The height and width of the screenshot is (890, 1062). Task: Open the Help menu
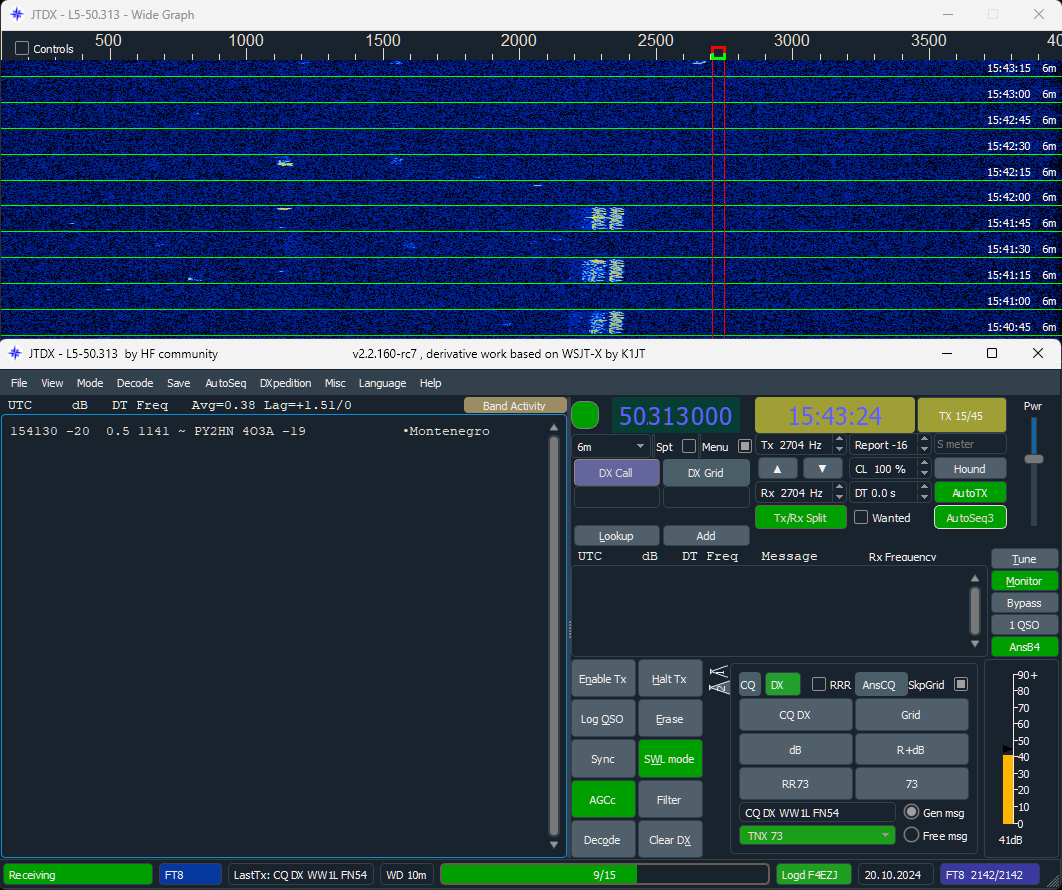click(x=430, y=383)
